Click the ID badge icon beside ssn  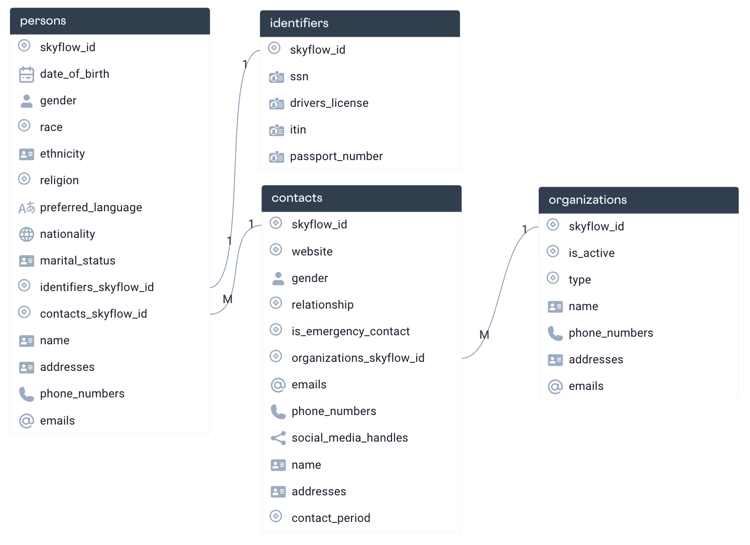tap(276, 77)
